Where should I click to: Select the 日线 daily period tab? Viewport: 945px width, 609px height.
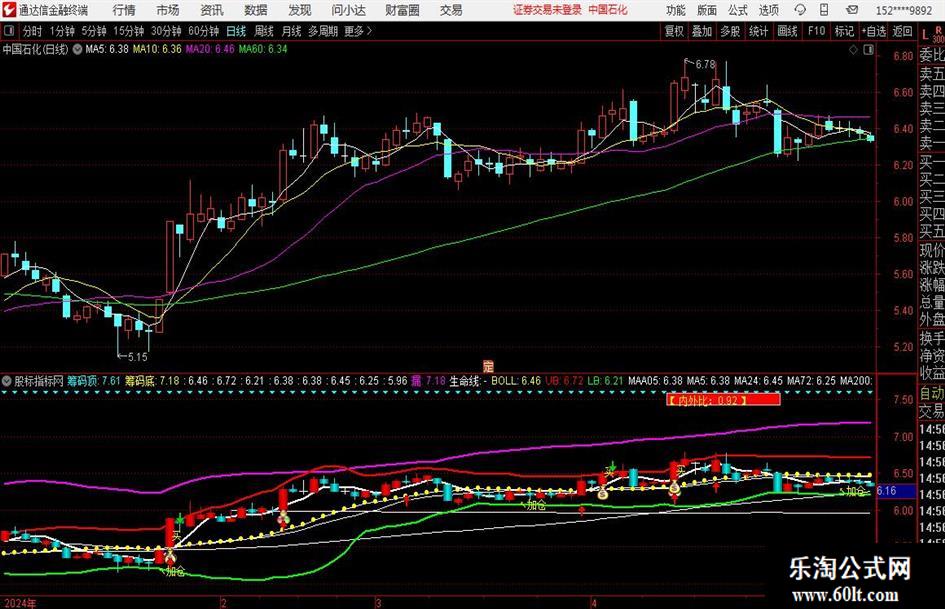pyautogui.click(x=236, y=31)
